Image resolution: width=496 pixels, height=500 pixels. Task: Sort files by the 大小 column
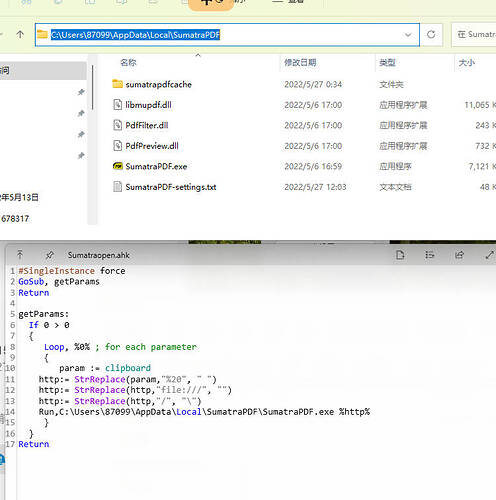coord(467,63)
